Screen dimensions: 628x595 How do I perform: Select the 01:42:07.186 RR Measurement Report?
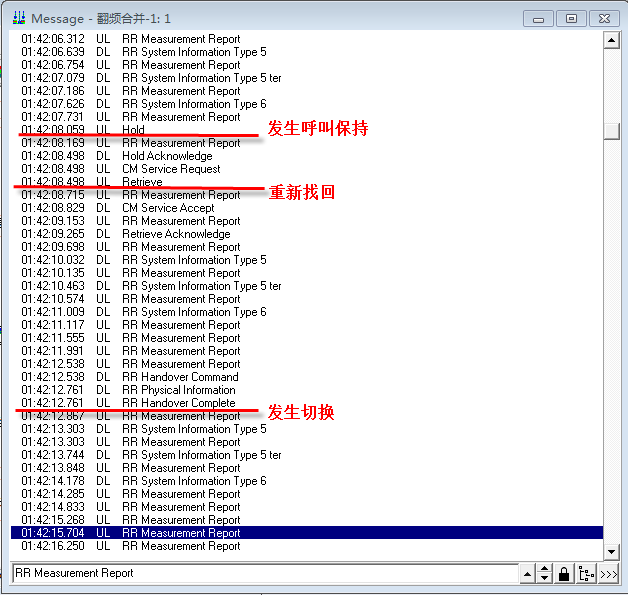coord(307,91)
